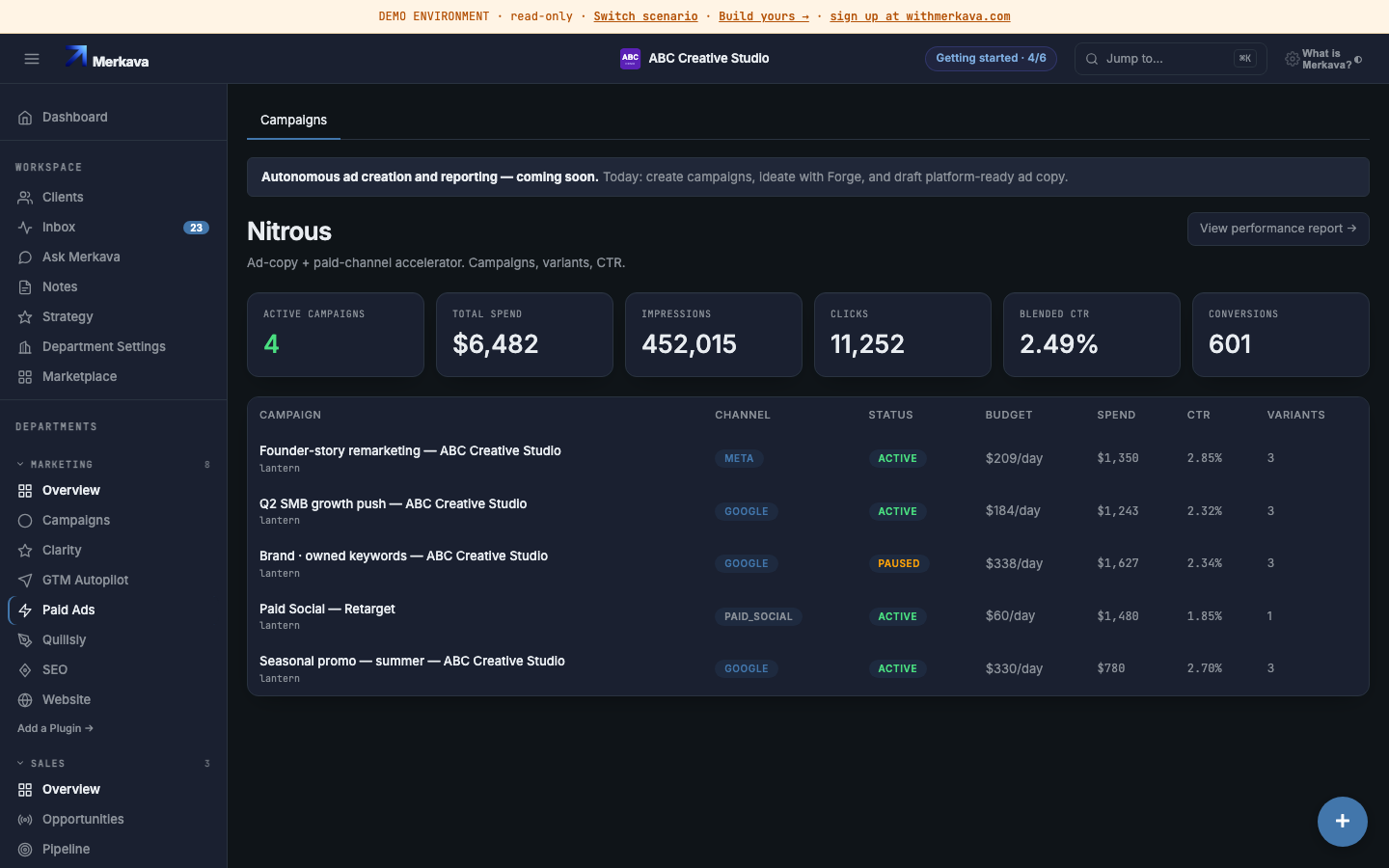1389x868 pixels.
Task: Click the Inbox activity icon
Action: 25,228
